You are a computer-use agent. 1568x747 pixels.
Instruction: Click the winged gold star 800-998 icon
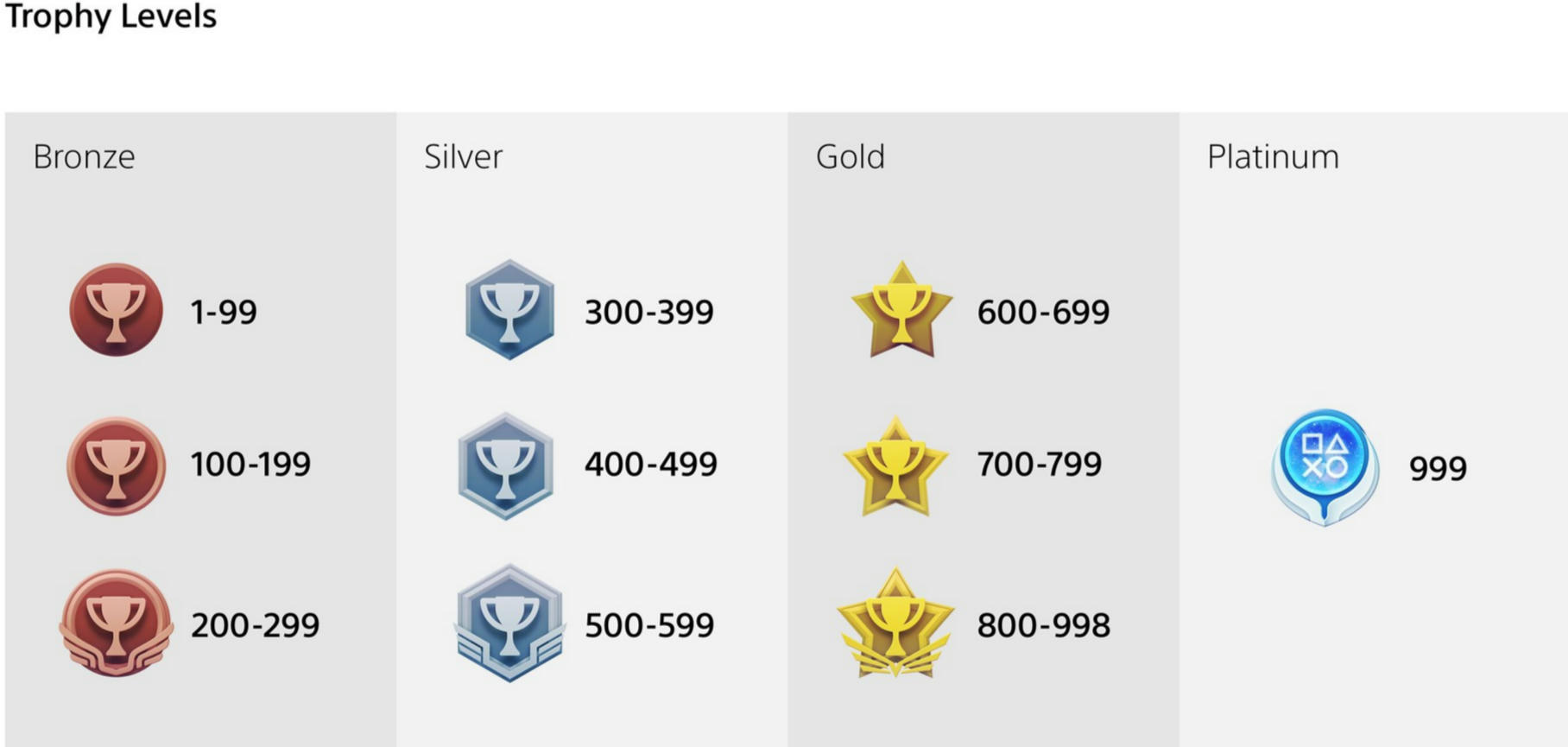(x=895, y=623)
